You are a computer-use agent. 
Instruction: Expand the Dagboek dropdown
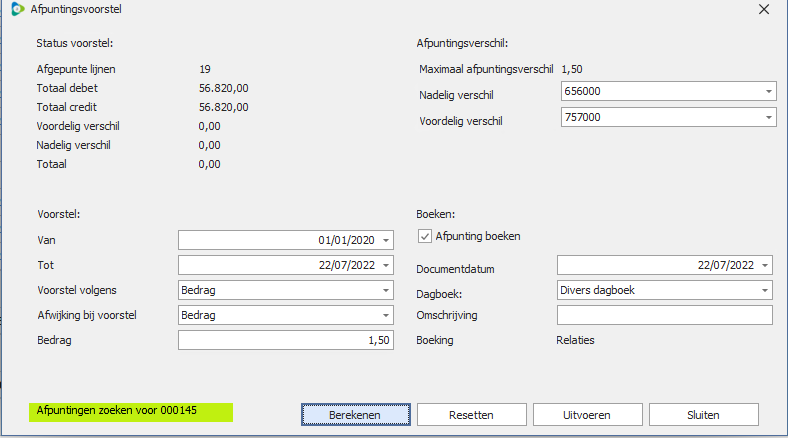(x=764, y=290)
